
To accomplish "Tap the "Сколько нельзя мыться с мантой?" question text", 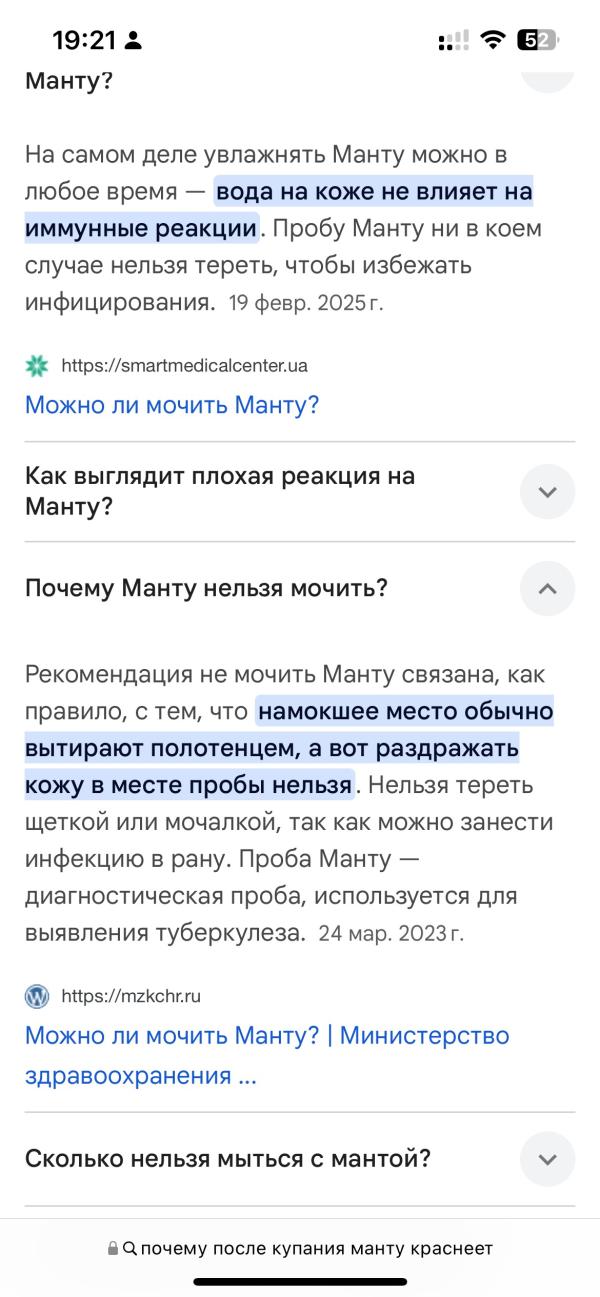I will pos(228,1160).
